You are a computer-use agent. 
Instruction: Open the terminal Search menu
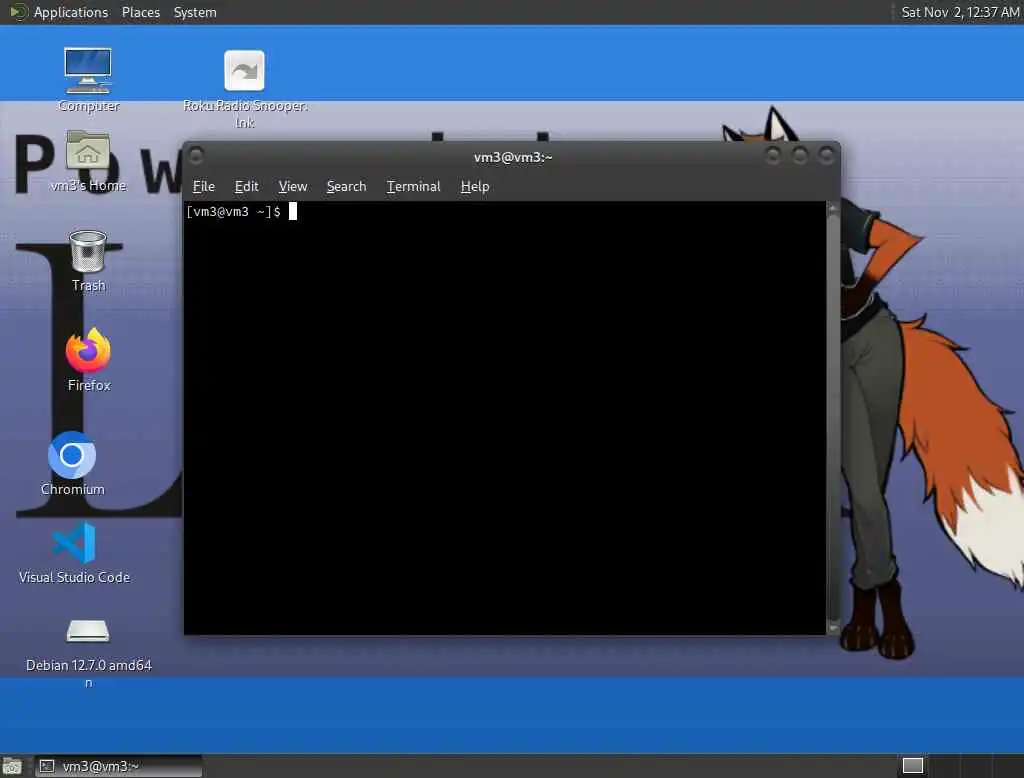[346, 187]
